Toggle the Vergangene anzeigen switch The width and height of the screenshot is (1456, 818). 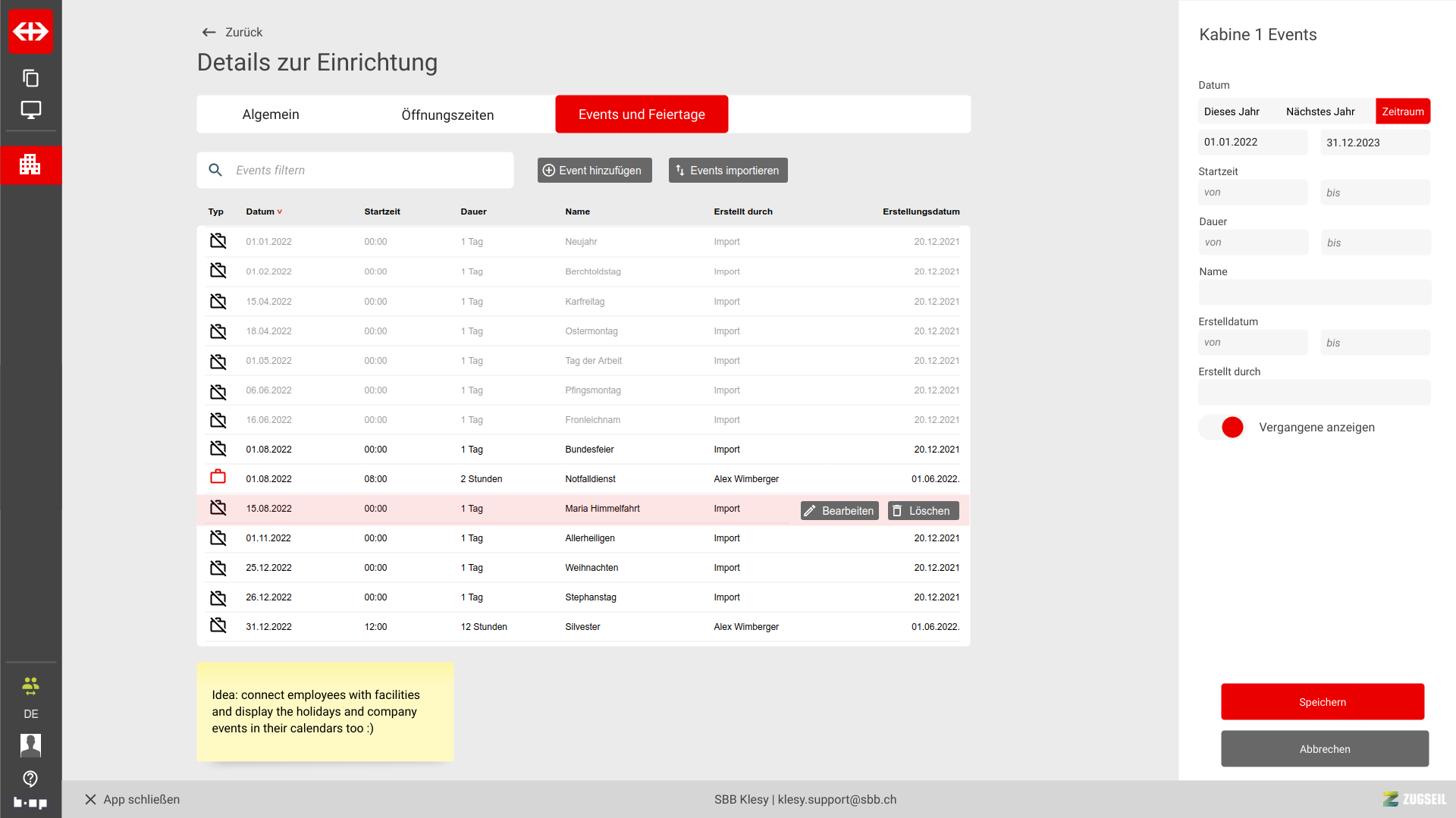pyautogui.click(x=1222, y=428)
